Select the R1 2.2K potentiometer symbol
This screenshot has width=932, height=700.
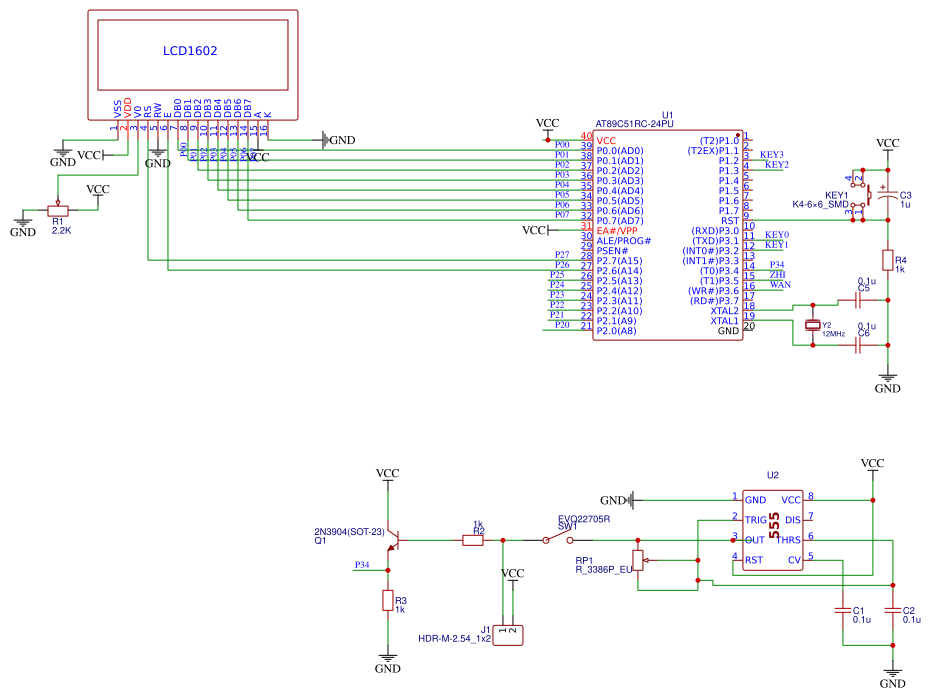[x=58, y=210]
